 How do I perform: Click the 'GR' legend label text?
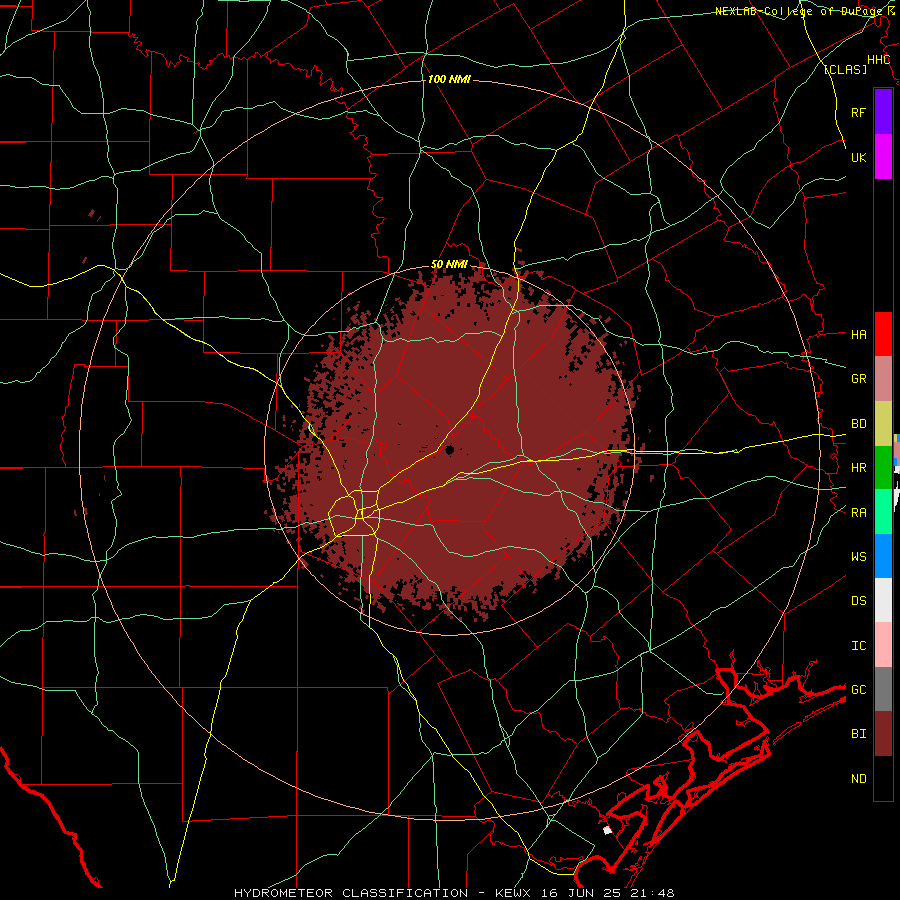click(858, 379)
